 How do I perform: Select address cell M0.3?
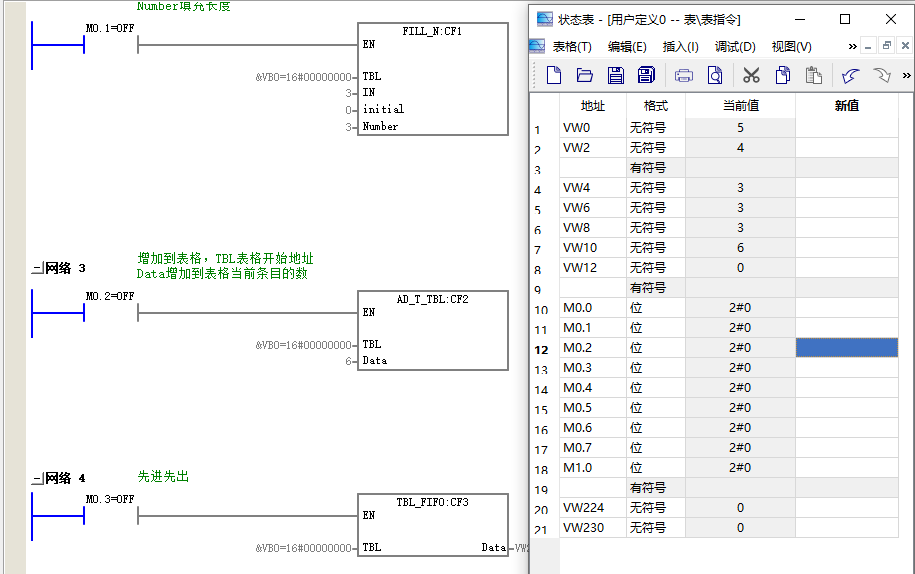(x=593, y=368)
